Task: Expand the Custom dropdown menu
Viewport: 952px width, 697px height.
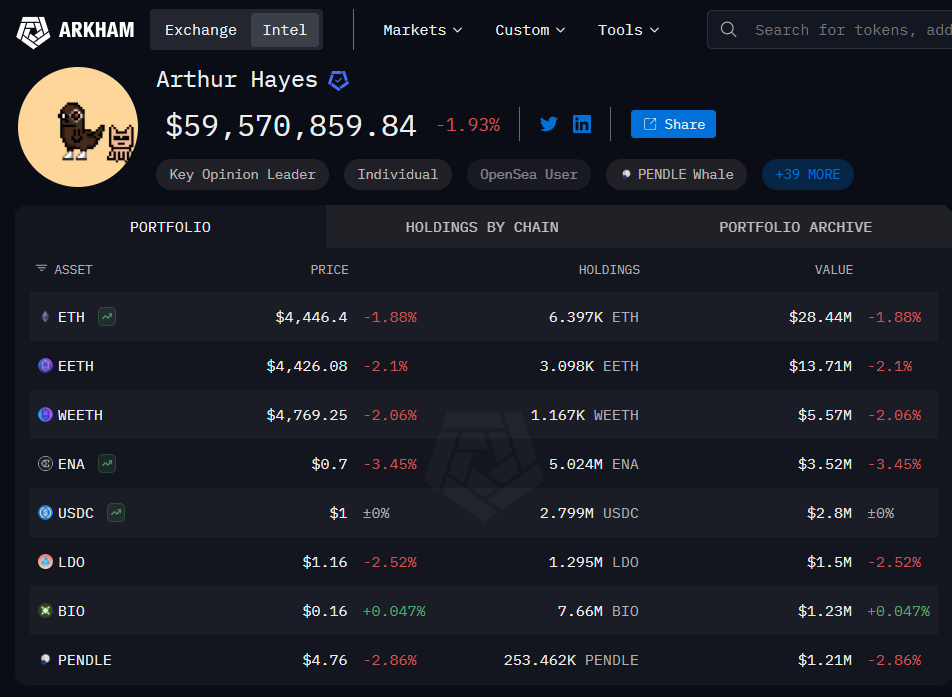Action: coord(530,30)
